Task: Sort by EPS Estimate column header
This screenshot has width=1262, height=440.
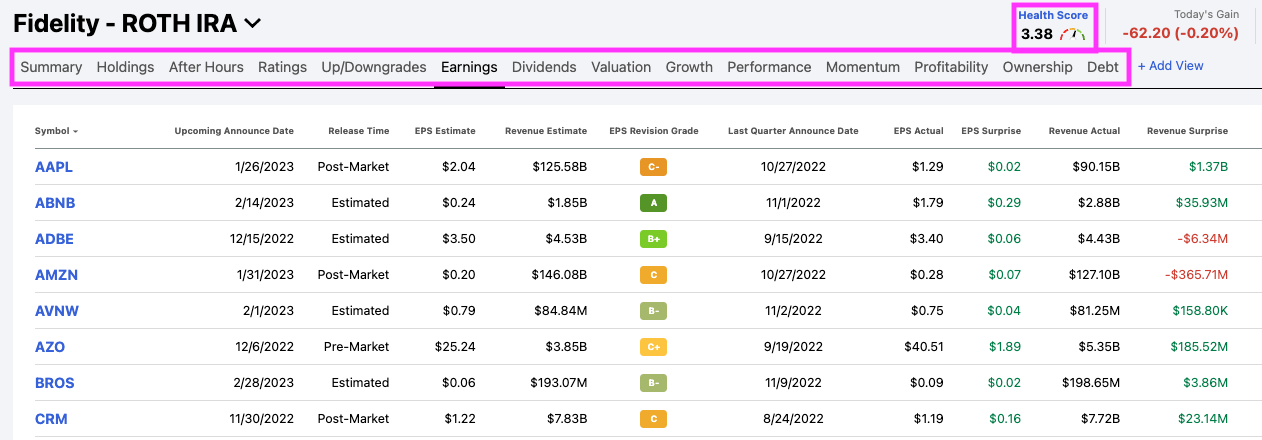Action: [445, 131]
